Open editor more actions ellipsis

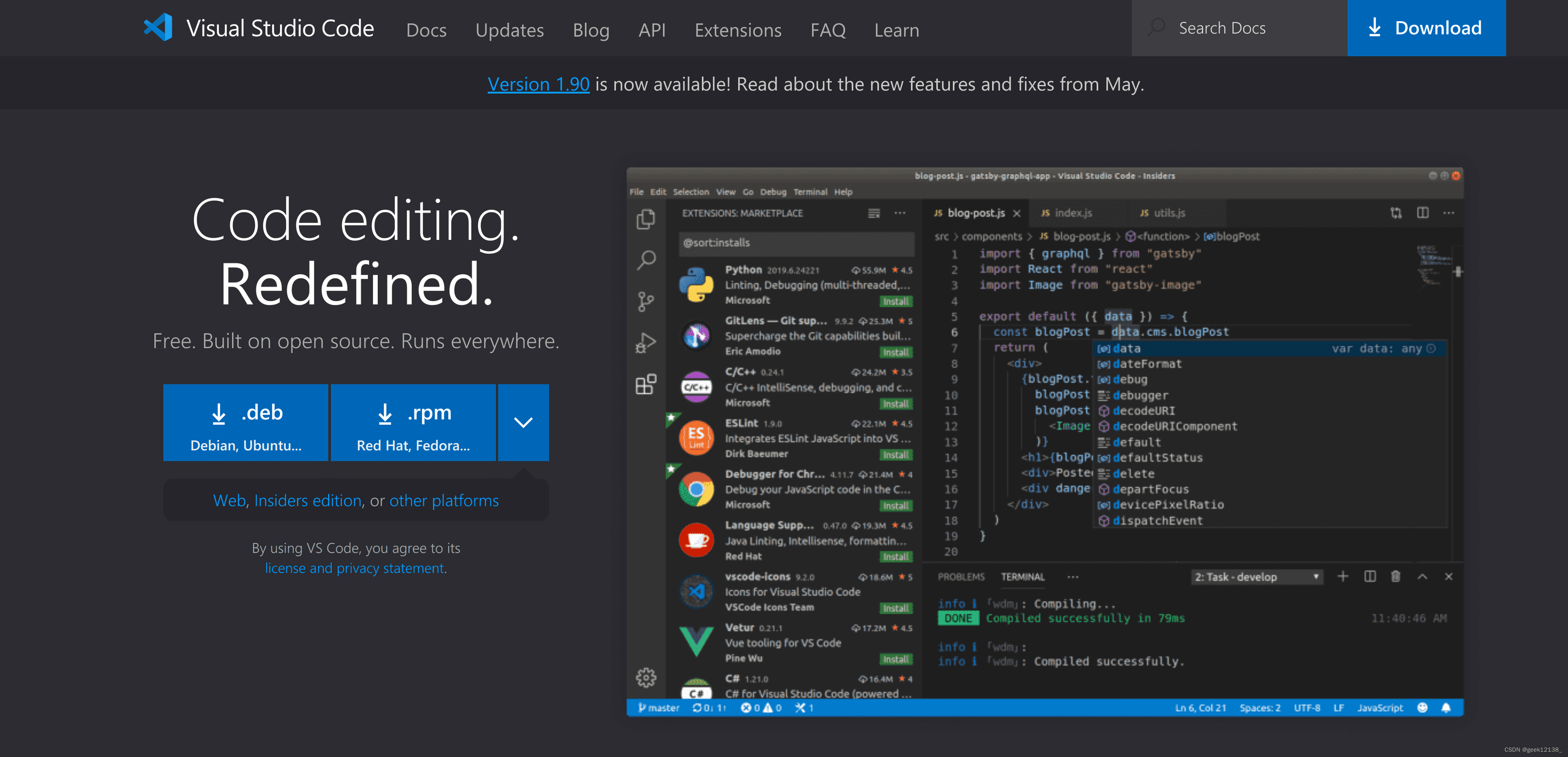click(1449, 213)
